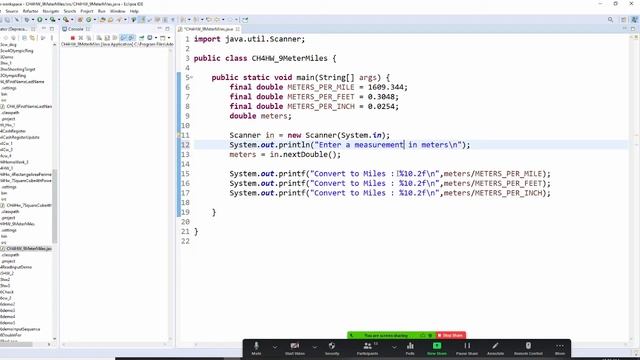Maximize the Console view

click(x=167, y=29)
